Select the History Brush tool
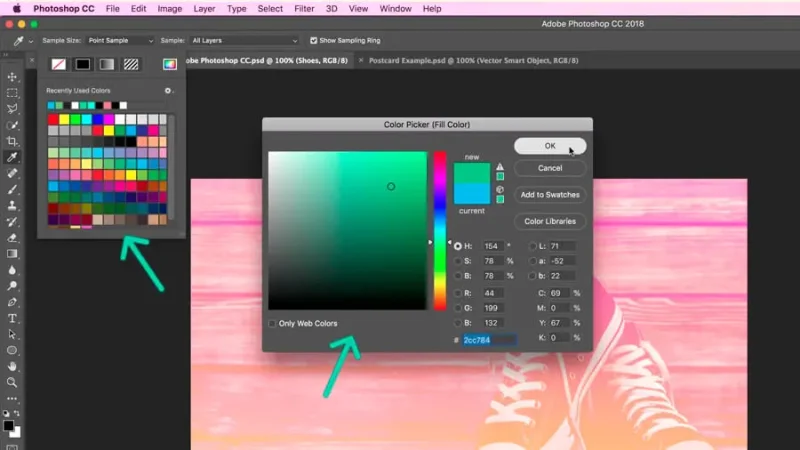The height and width of the screenshot is (450, 800). tap(12, 221)
